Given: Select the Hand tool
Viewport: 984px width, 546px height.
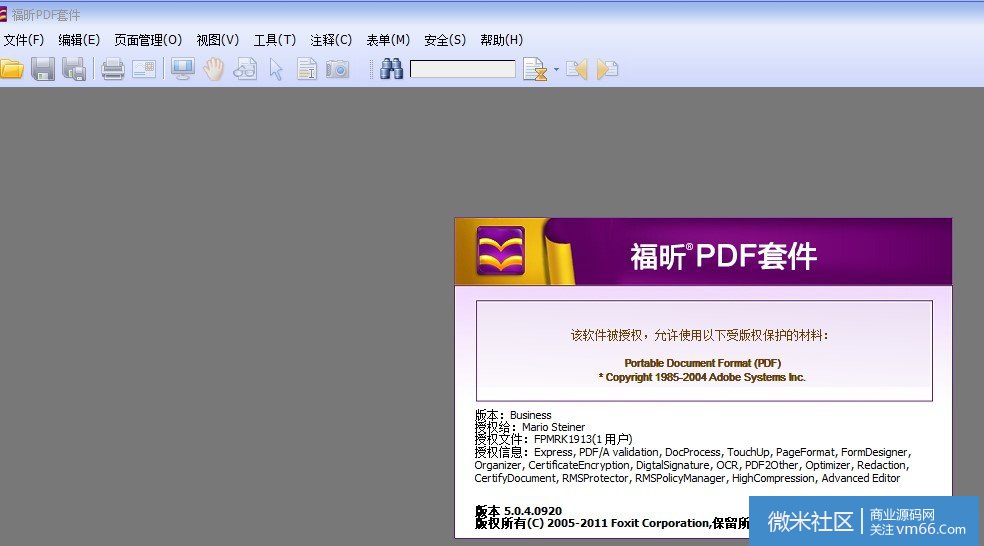Looking at the screenshot, I should point(213,69).
